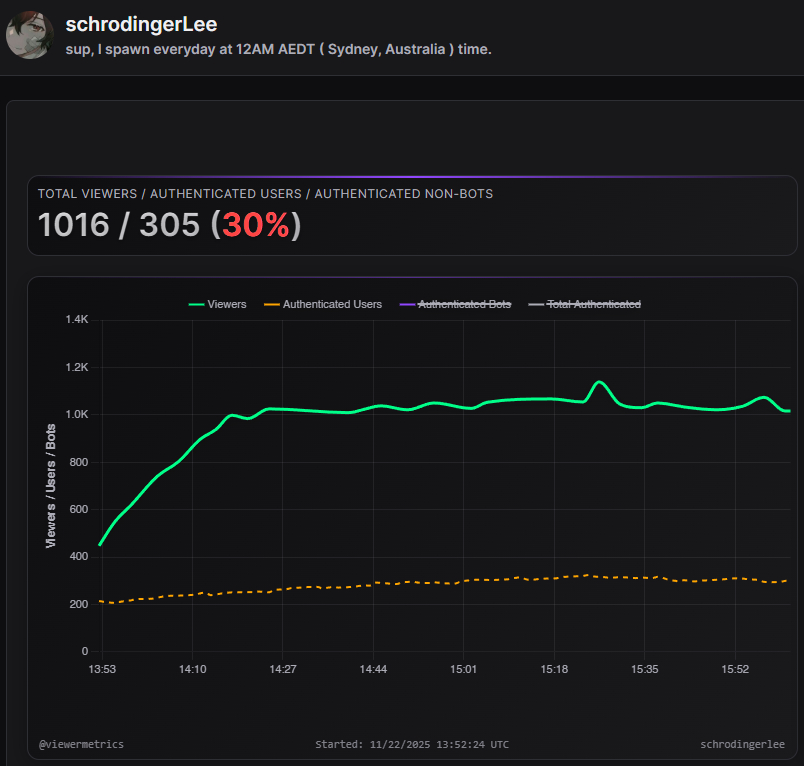
Task: Click the 14:44 time axis label
Action: pyautogui.click(x=373, y=669)
